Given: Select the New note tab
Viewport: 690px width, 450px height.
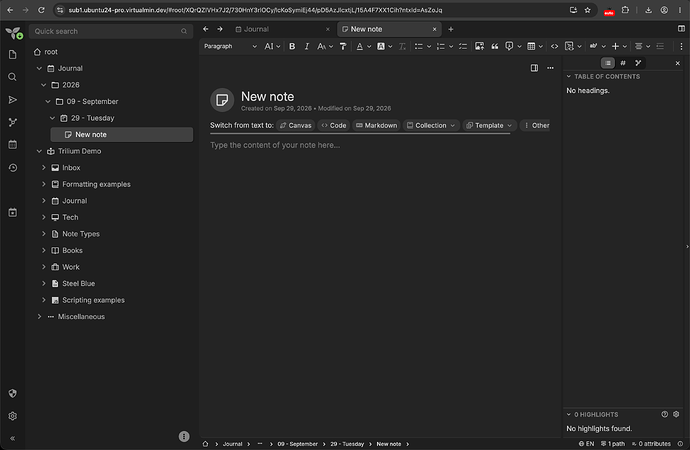Looking at the screenshot, I should tap(389, 29).
